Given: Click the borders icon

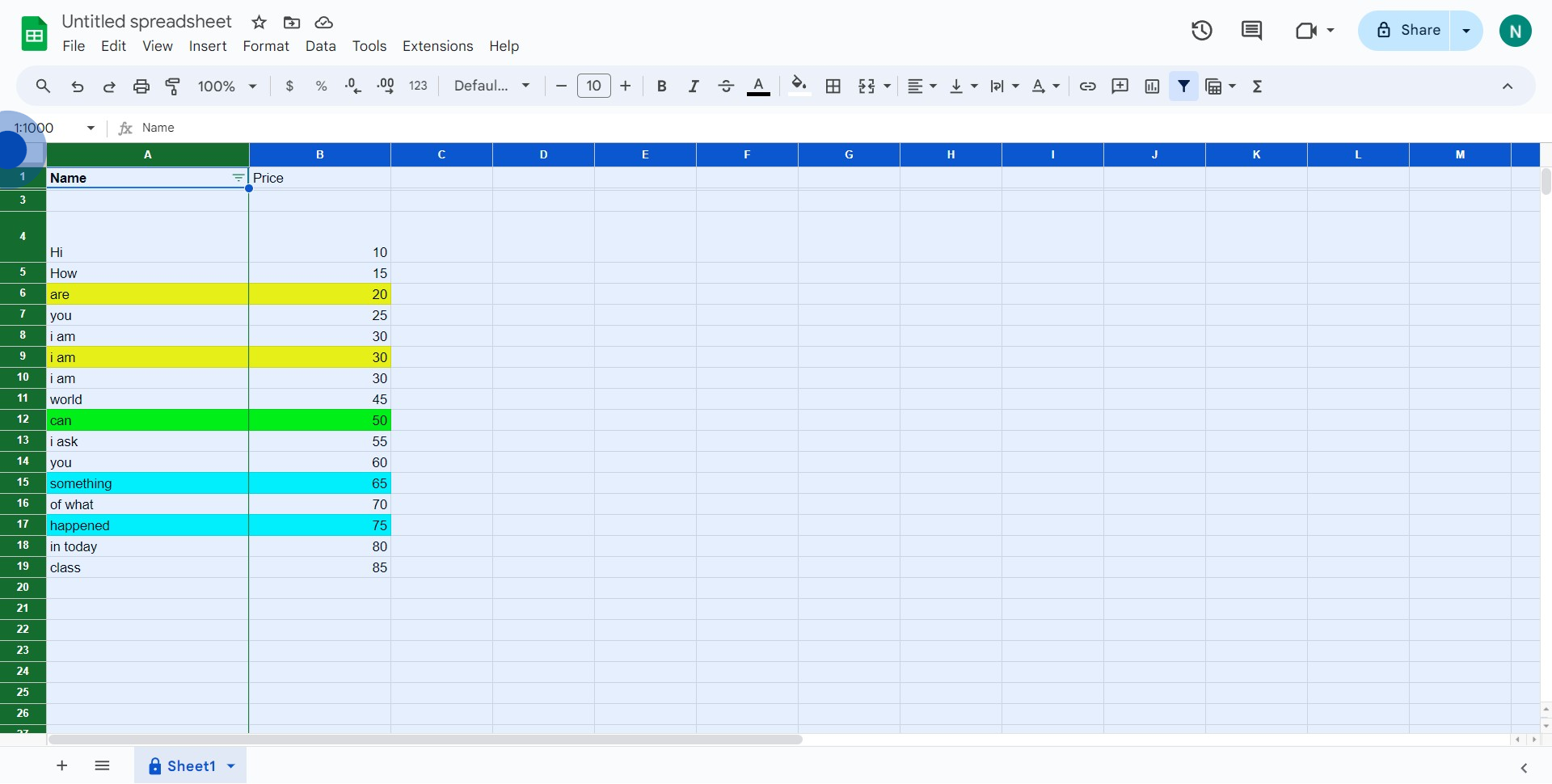Looking at the screenshot, I should 833,86.
